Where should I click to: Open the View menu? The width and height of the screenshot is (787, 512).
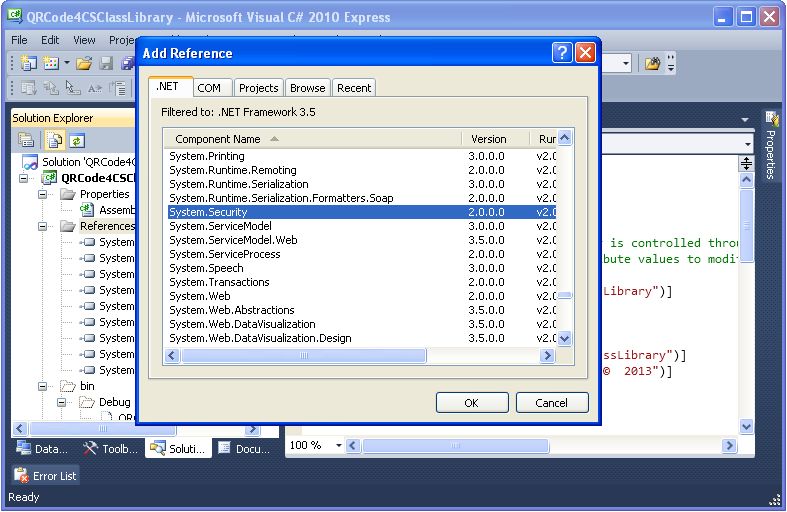click(84, 40)
